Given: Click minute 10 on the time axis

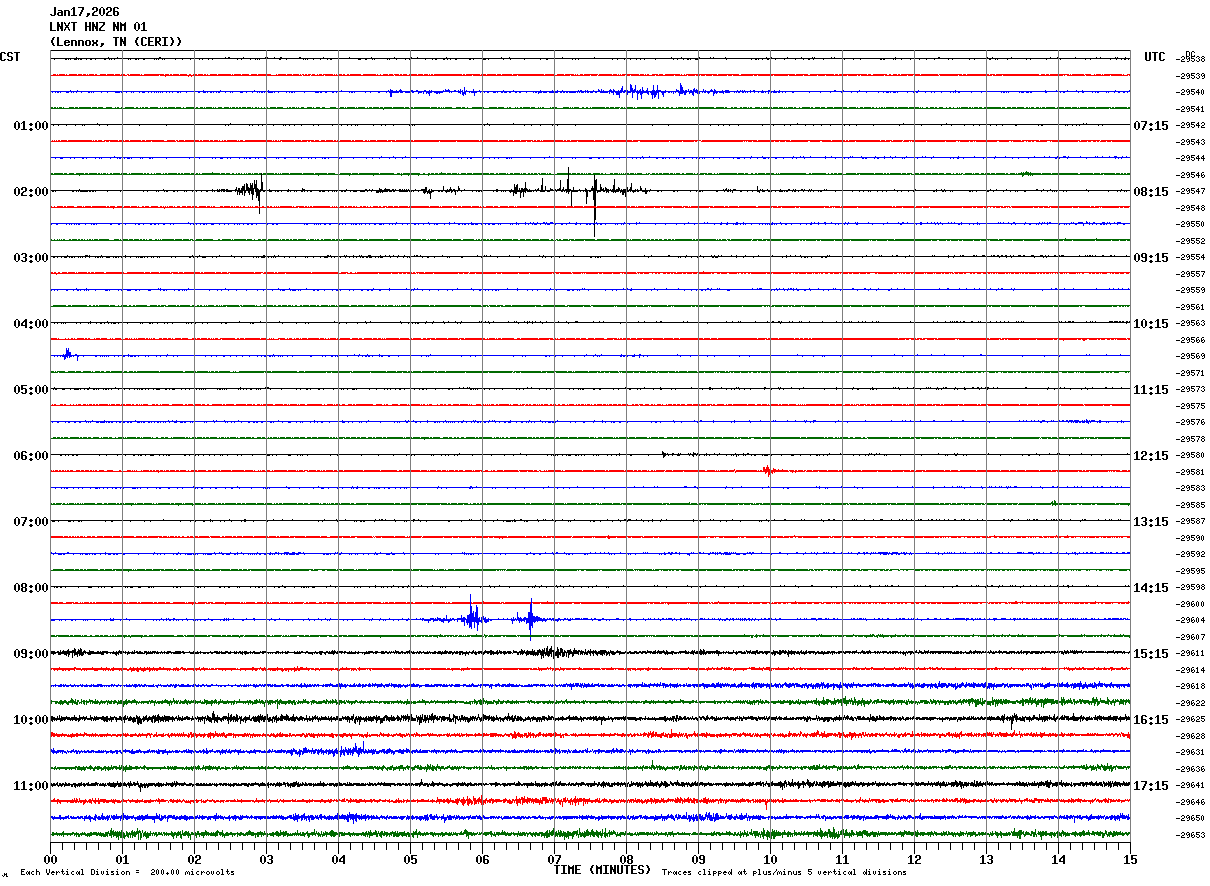Looking at the screenshot, I should tap(771, 859).
